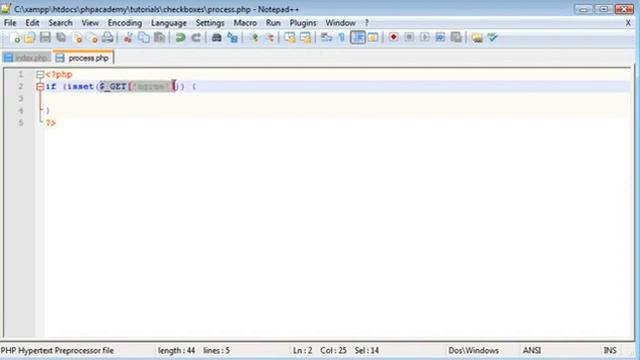Viewport: 640px width, 360px height.
Task: Click the spell-check checkmark toolbar icon
Action: [493, 38]
